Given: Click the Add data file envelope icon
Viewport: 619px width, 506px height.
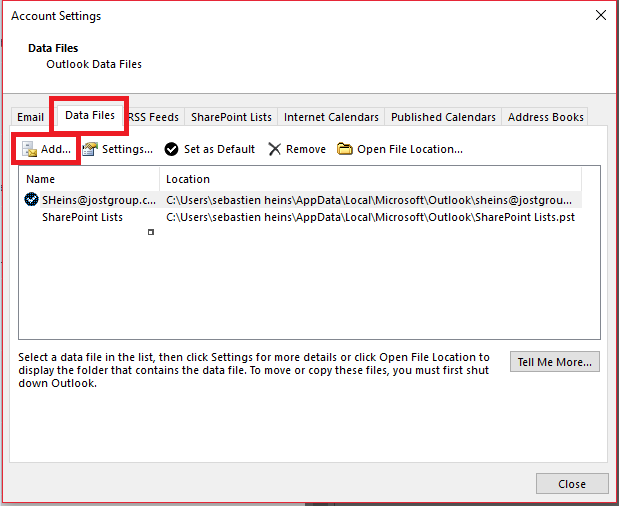Looking at the screenshot, I should (x=30, y=150).
